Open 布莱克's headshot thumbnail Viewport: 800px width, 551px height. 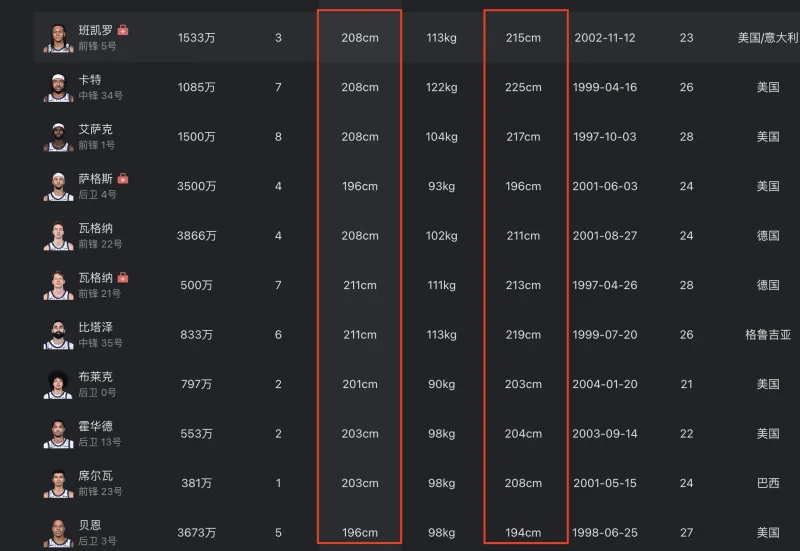click(x=59, y=384)
